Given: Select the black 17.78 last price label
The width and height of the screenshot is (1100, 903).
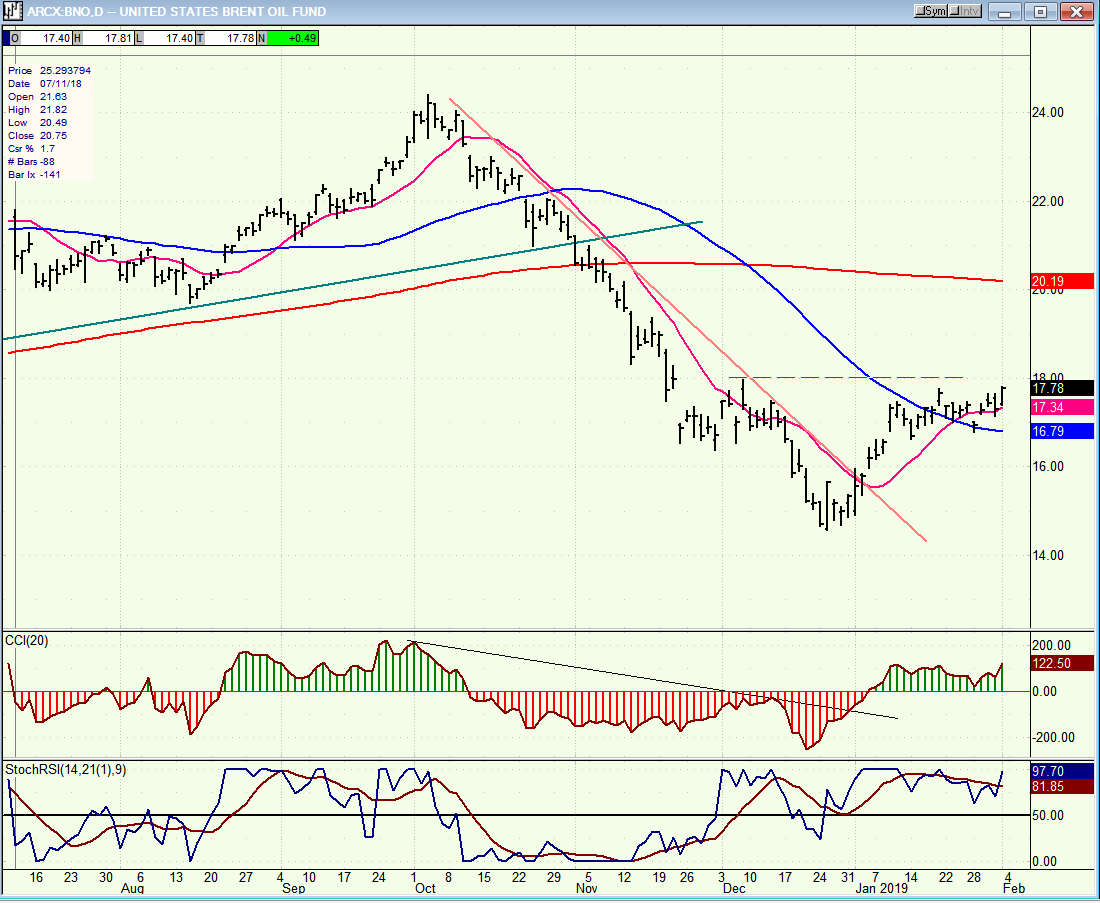Looking at the screenshot, I should click(x=1062, y=388).
